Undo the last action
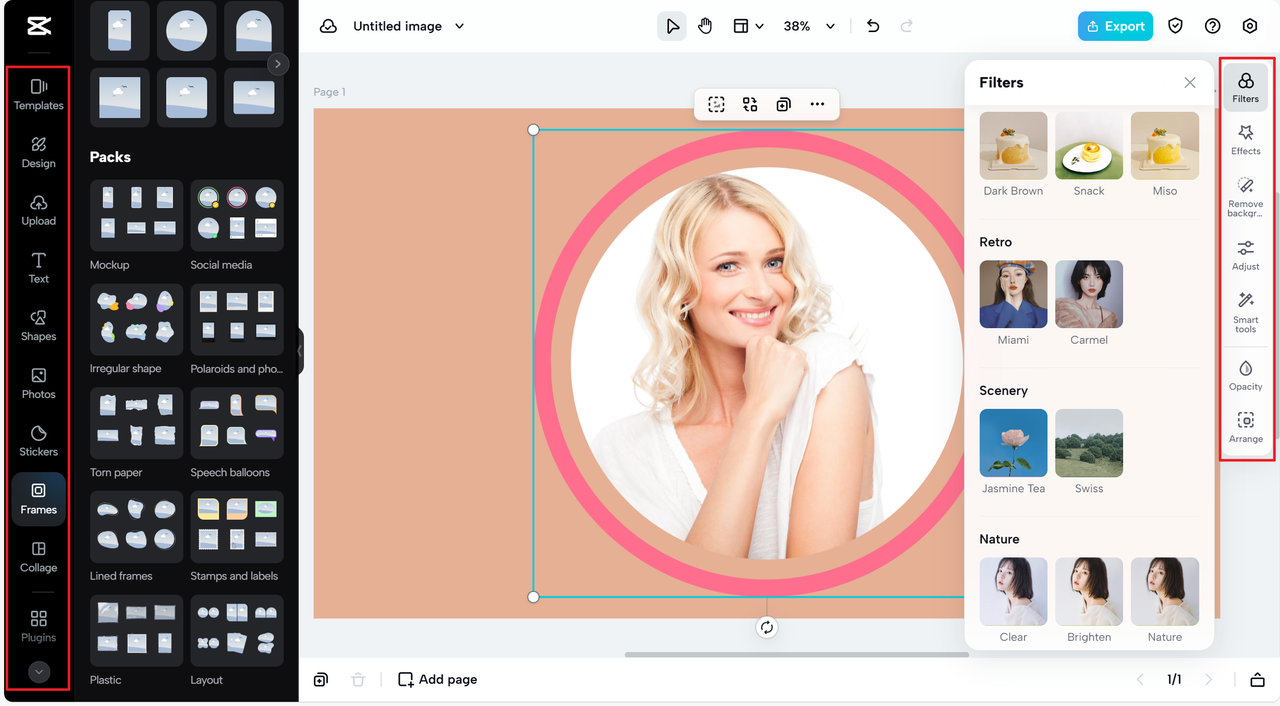Image resolution: width=1280 pixels, height=706 pixels. 873,26
